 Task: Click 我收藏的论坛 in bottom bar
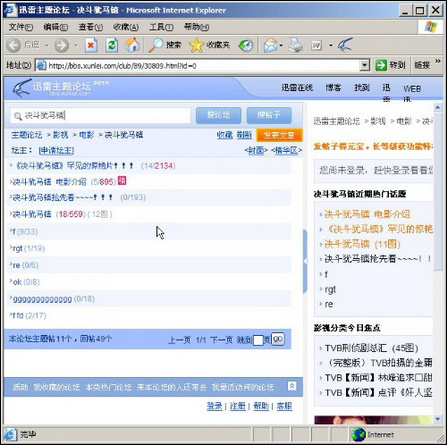(x=56, y=387)
